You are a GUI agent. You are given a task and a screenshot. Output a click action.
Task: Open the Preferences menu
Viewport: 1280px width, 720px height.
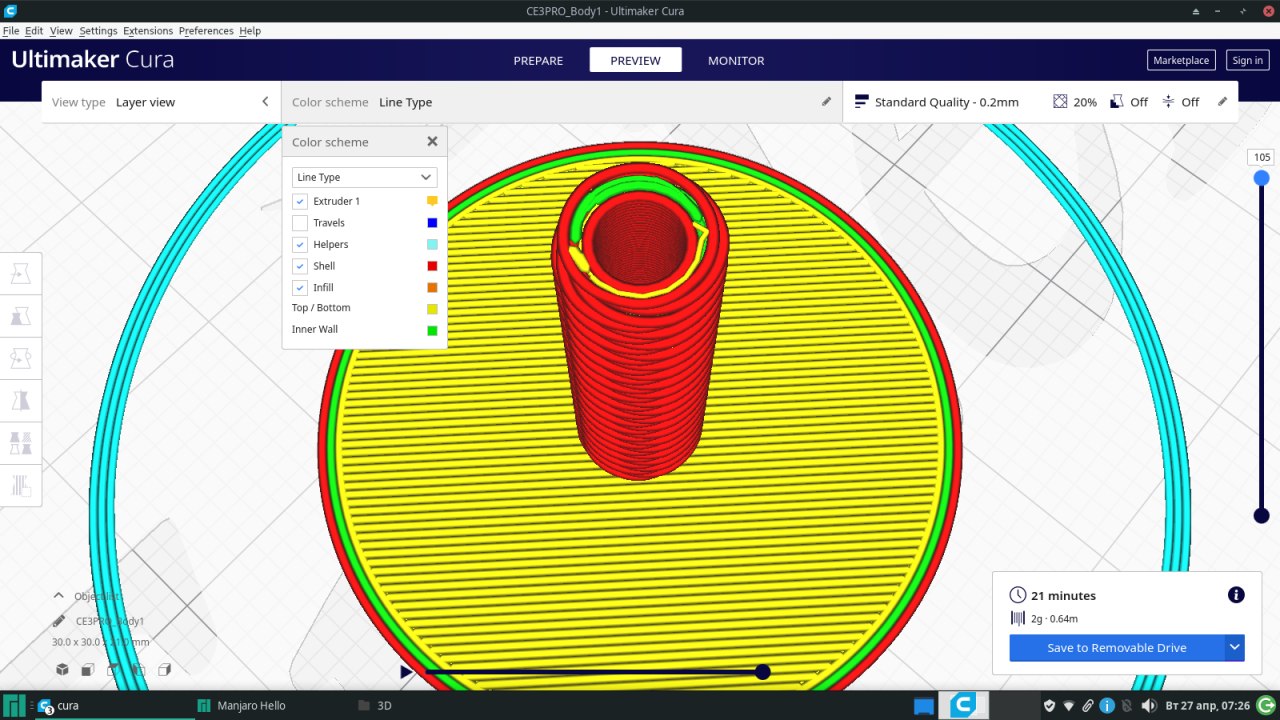tap(206, 31)
